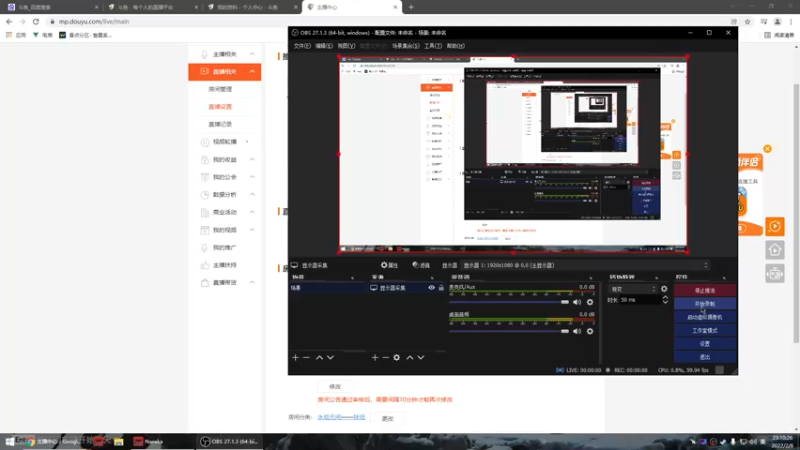Open the 场景集合(S) menu in OBS
Screen dimensions: 800x450
coord(406,46)
